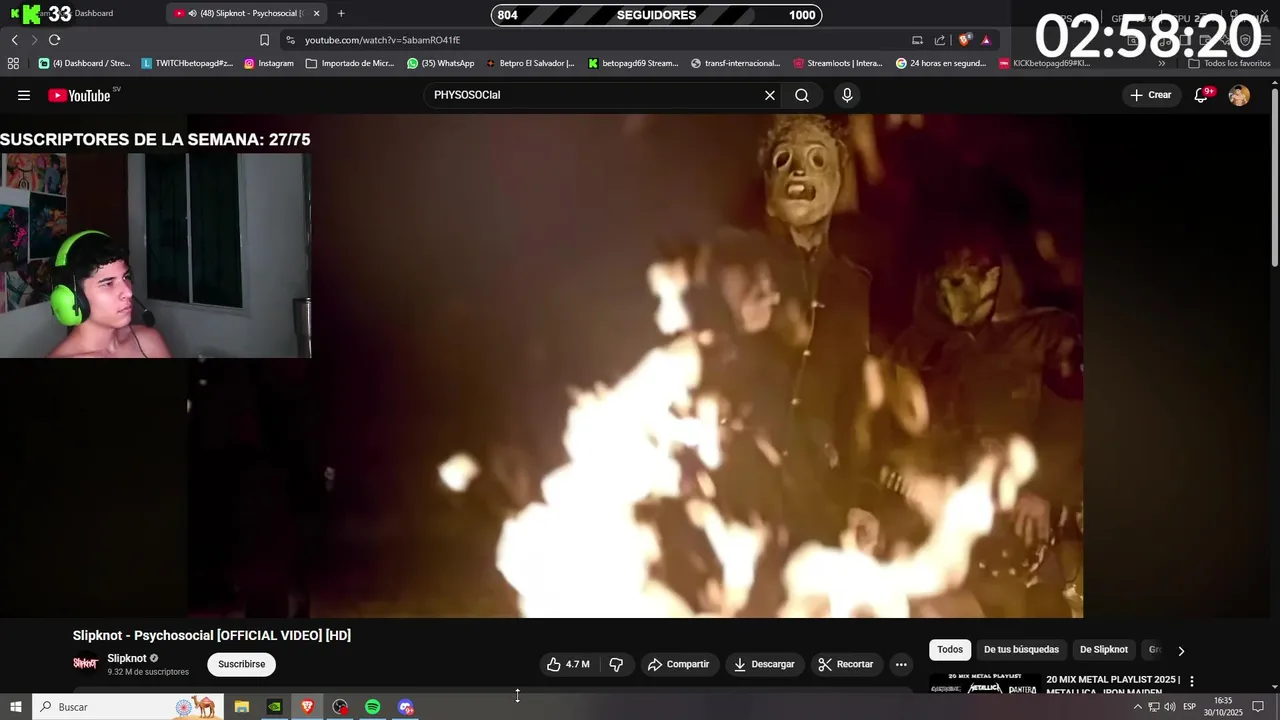Open Importado de Micr... bookmarks folder
Screen dimensions: 1280x720
pos(350,63)
